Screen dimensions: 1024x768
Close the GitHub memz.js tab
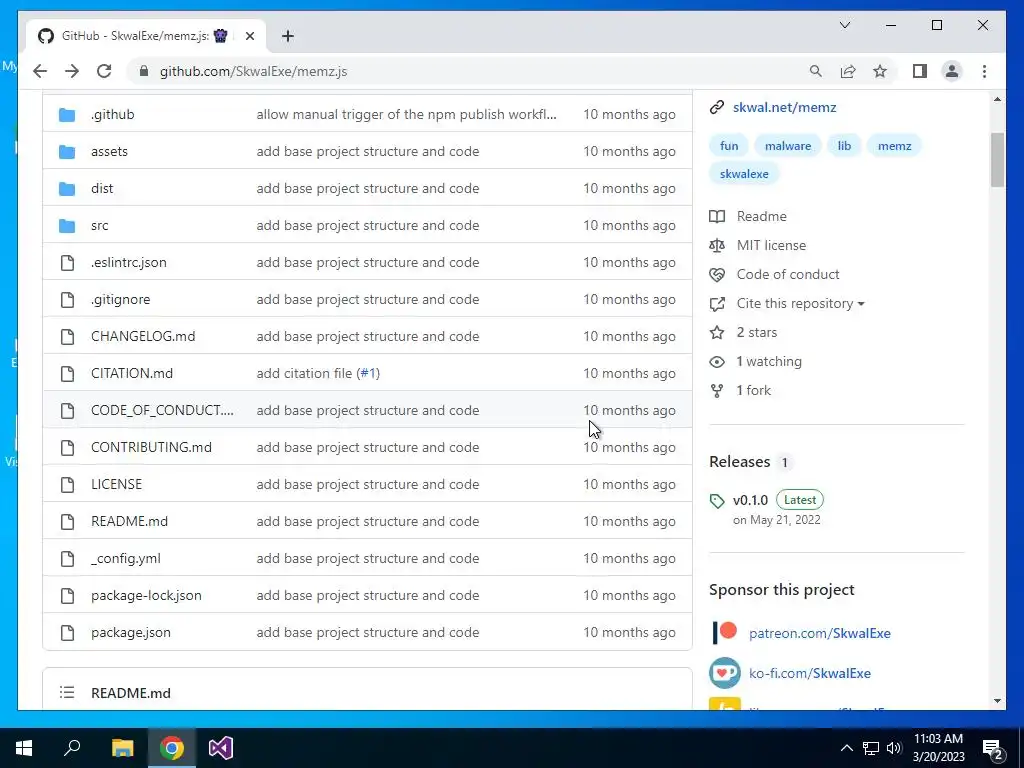click(x=249, y=36)
